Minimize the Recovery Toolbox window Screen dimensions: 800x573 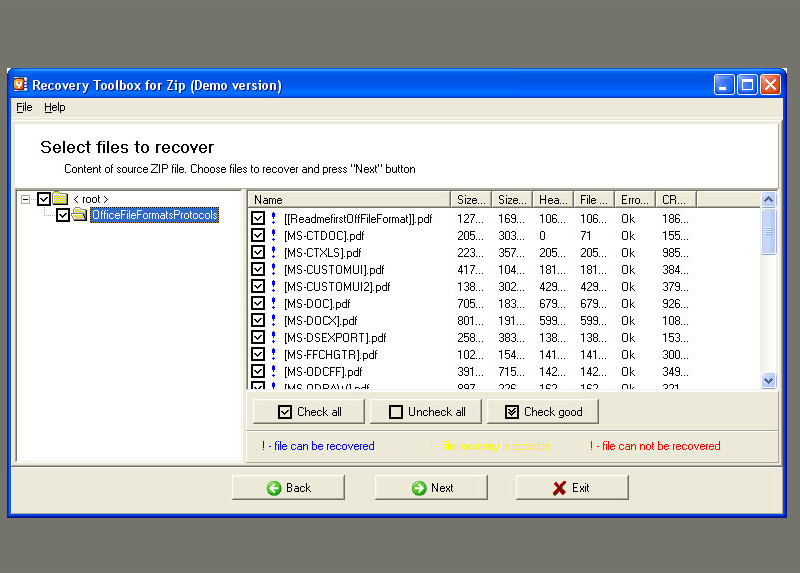coord(723,85)
